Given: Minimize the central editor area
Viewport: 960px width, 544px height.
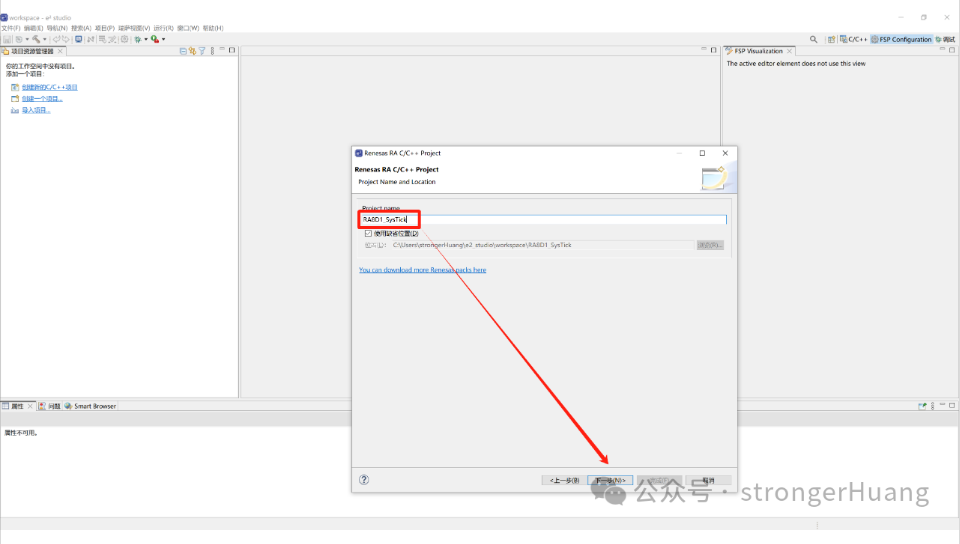Looking at the screenshot, I should click(x=703, y=50).
